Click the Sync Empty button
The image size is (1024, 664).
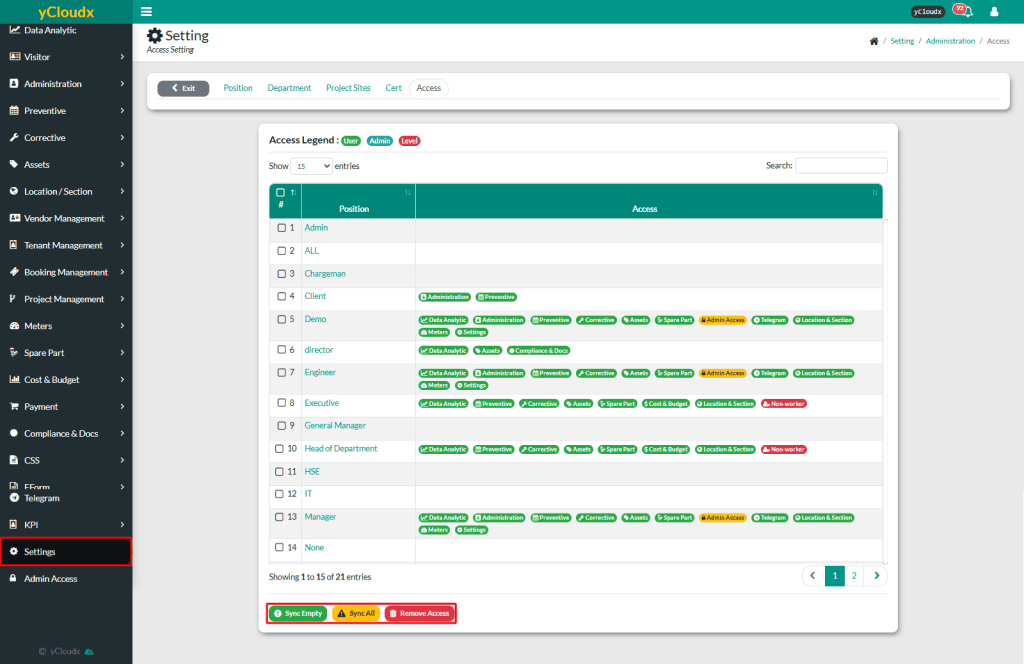298,613
